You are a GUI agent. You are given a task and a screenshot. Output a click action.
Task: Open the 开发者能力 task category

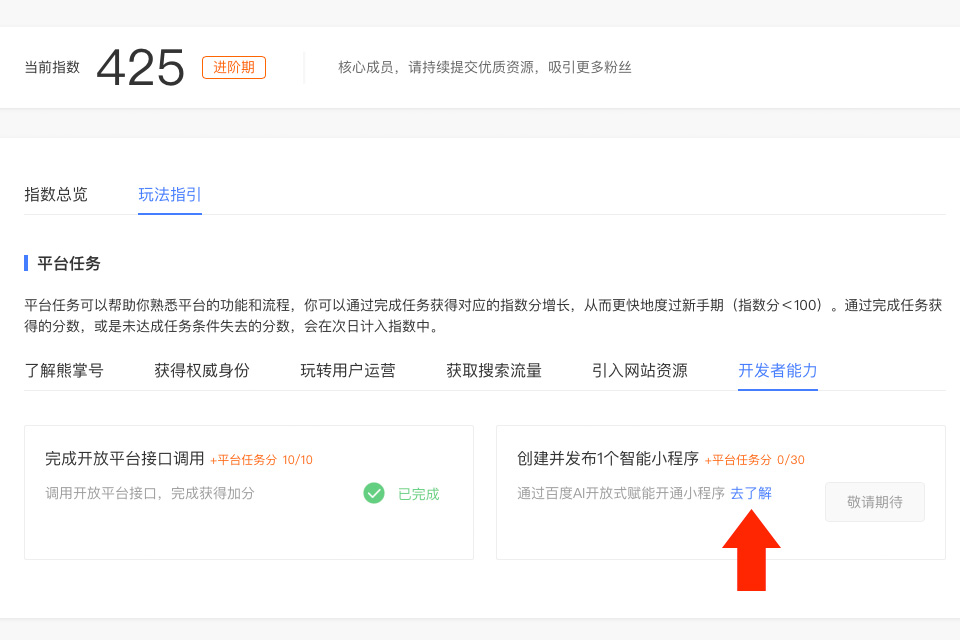pos(778,369)
